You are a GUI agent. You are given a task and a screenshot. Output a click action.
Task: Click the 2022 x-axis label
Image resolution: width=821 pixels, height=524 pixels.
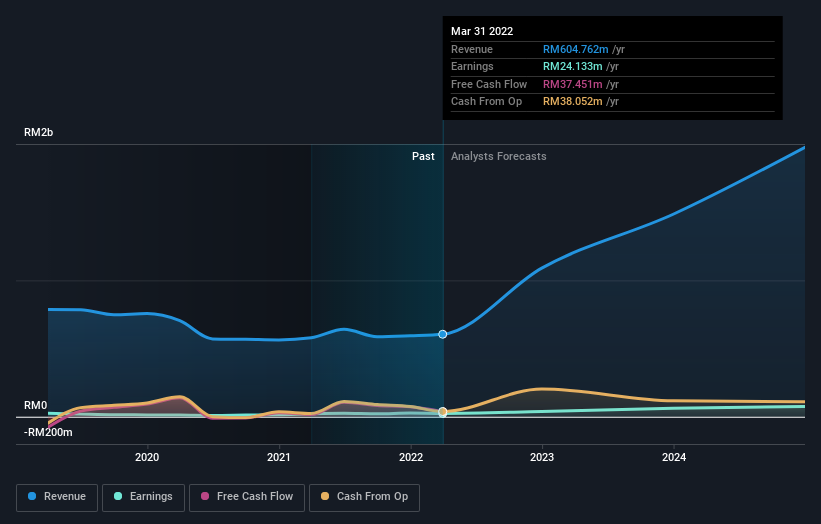pyautogui.click(x=411, y=457)
